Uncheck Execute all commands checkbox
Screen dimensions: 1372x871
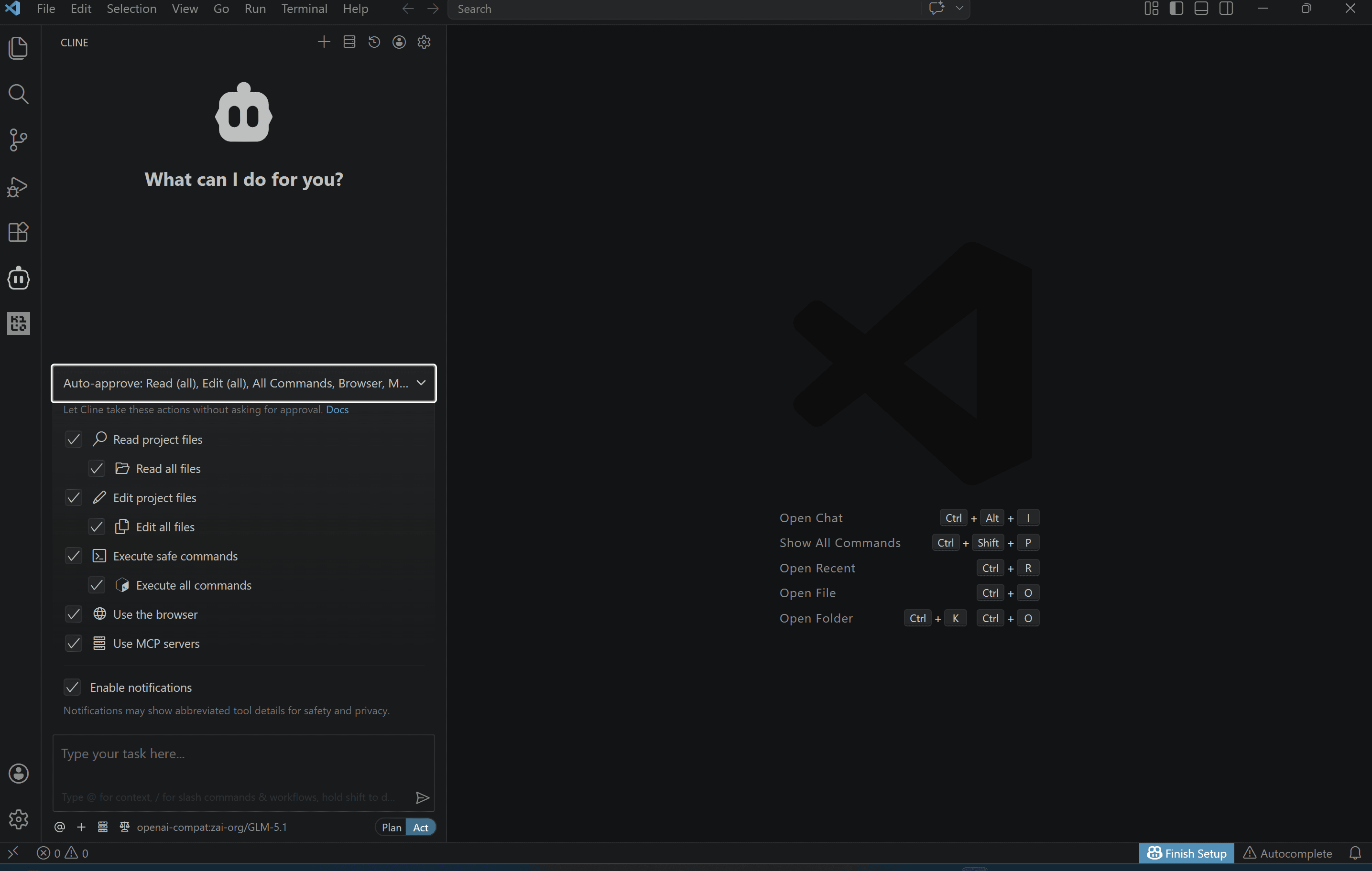[x=97, y=585]
